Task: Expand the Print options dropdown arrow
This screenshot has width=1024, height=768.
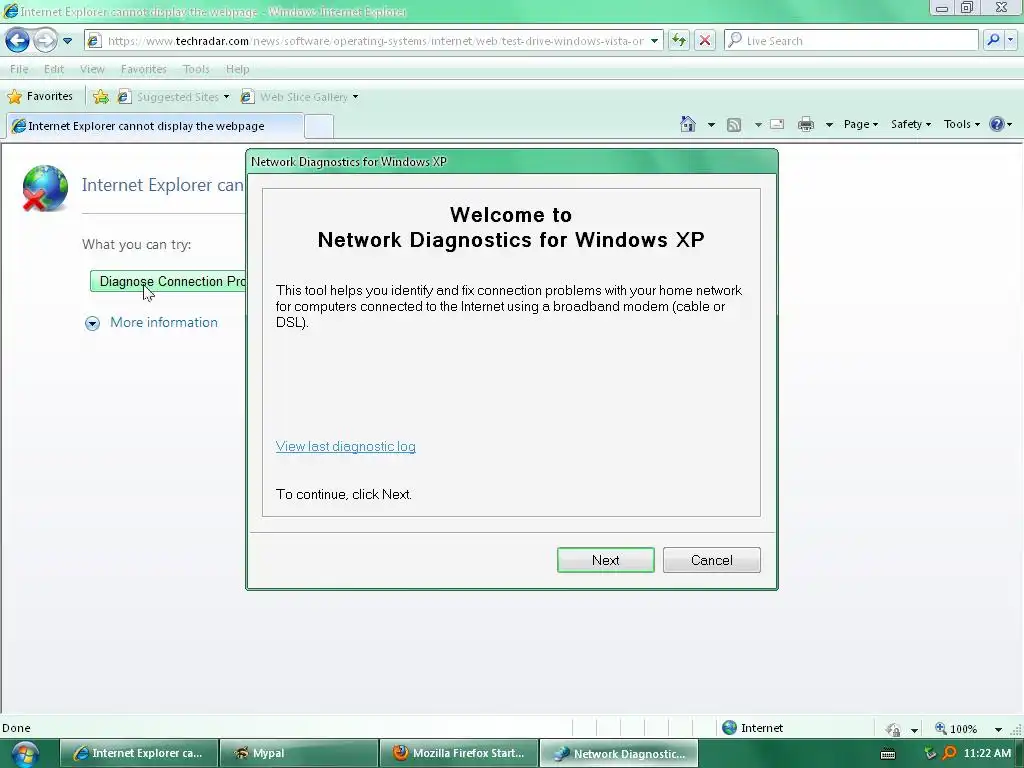Action: pos(829,124)
